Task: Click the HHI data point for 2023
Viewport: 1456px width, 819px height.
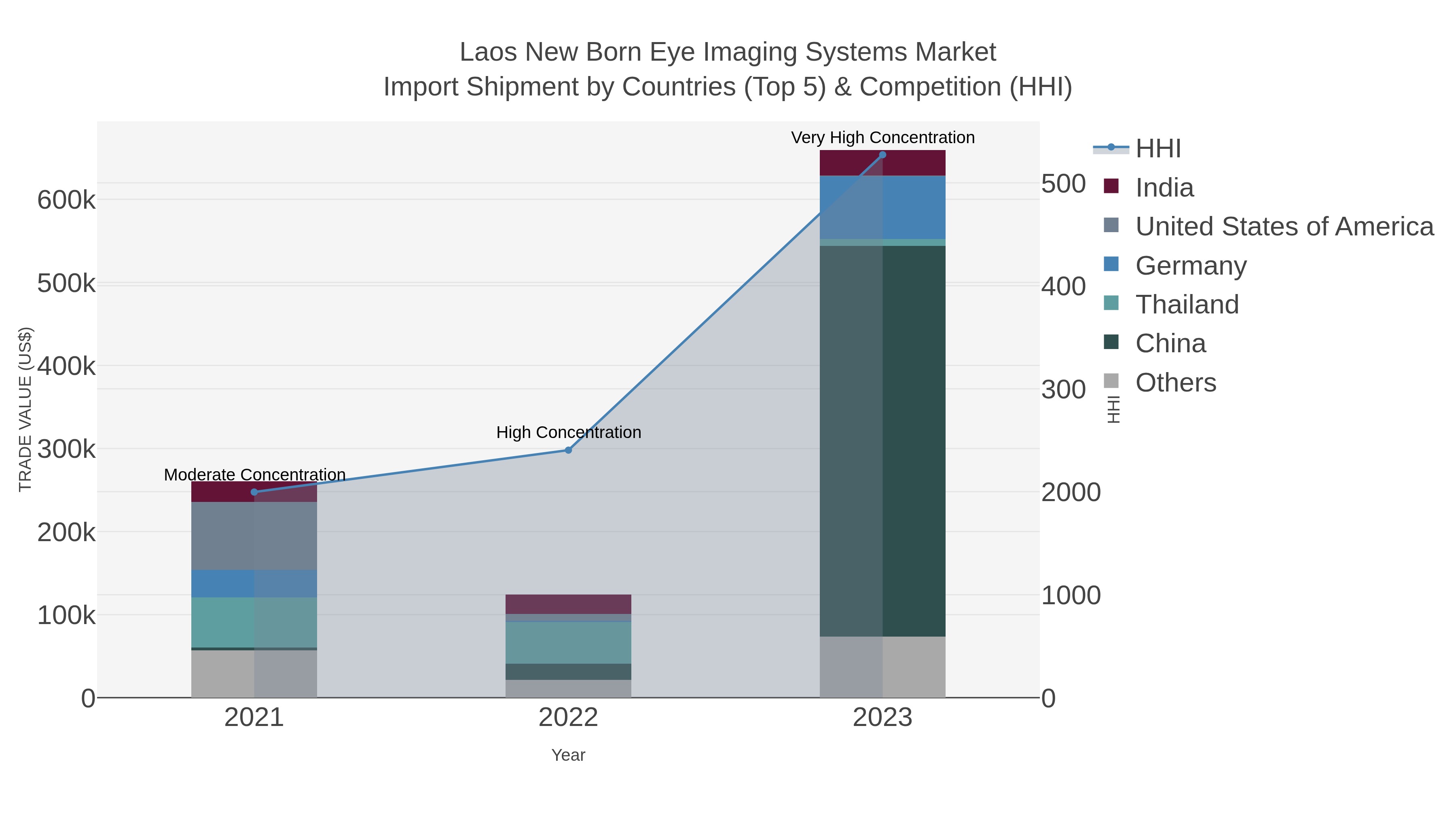Action: 883,155
